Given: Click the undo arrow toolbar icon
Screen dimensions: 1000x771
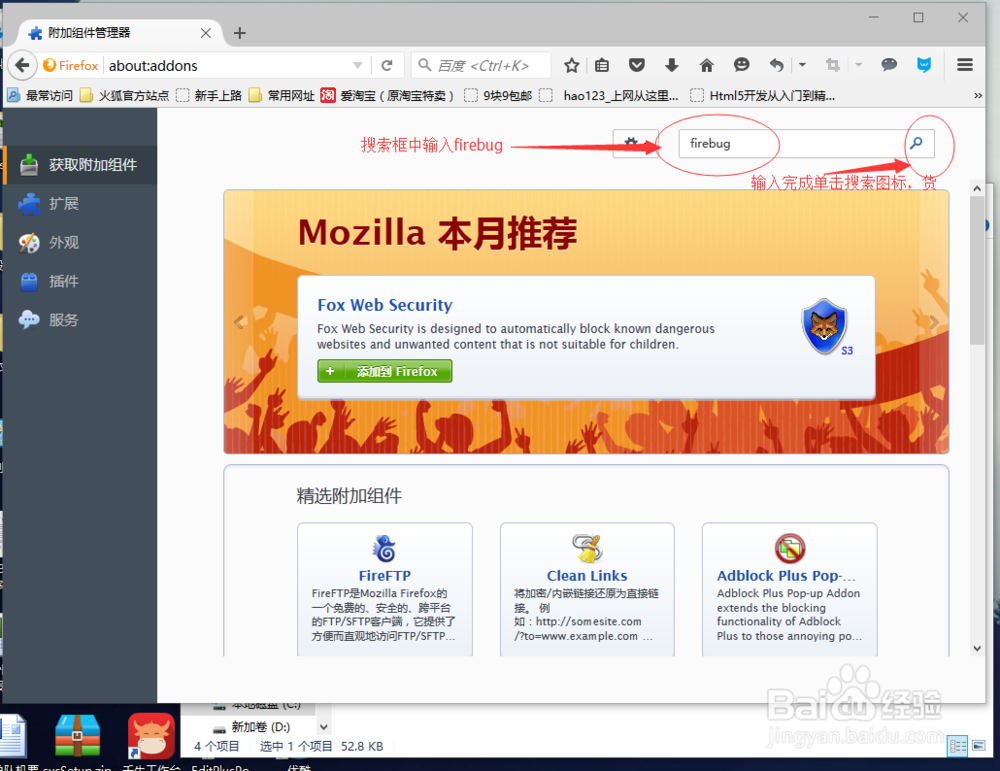Looking at the screenshot, I should click(x=776, y=65).
